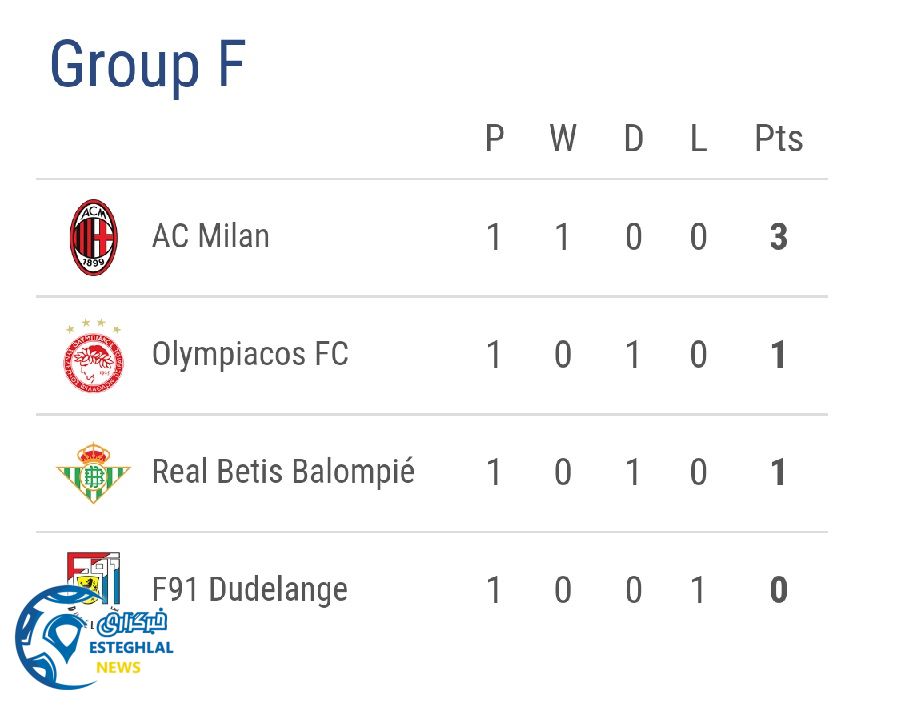Click AC Milan's wins value
Image resolution: width=900 pixels, height=716 pixels.
(563, 238)
